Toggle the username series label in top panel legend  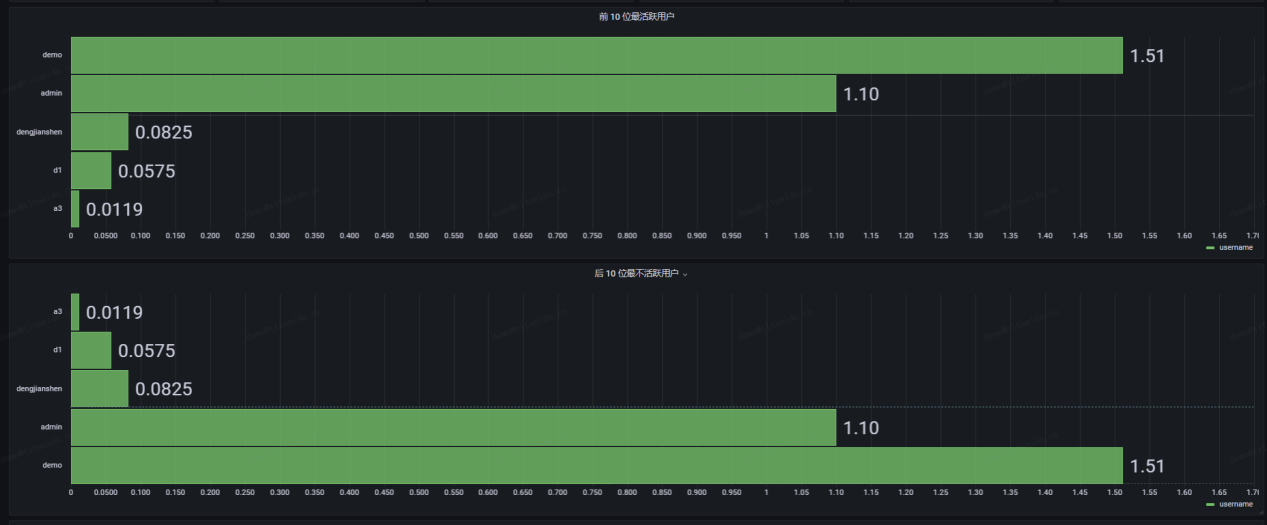(1236, 247)
